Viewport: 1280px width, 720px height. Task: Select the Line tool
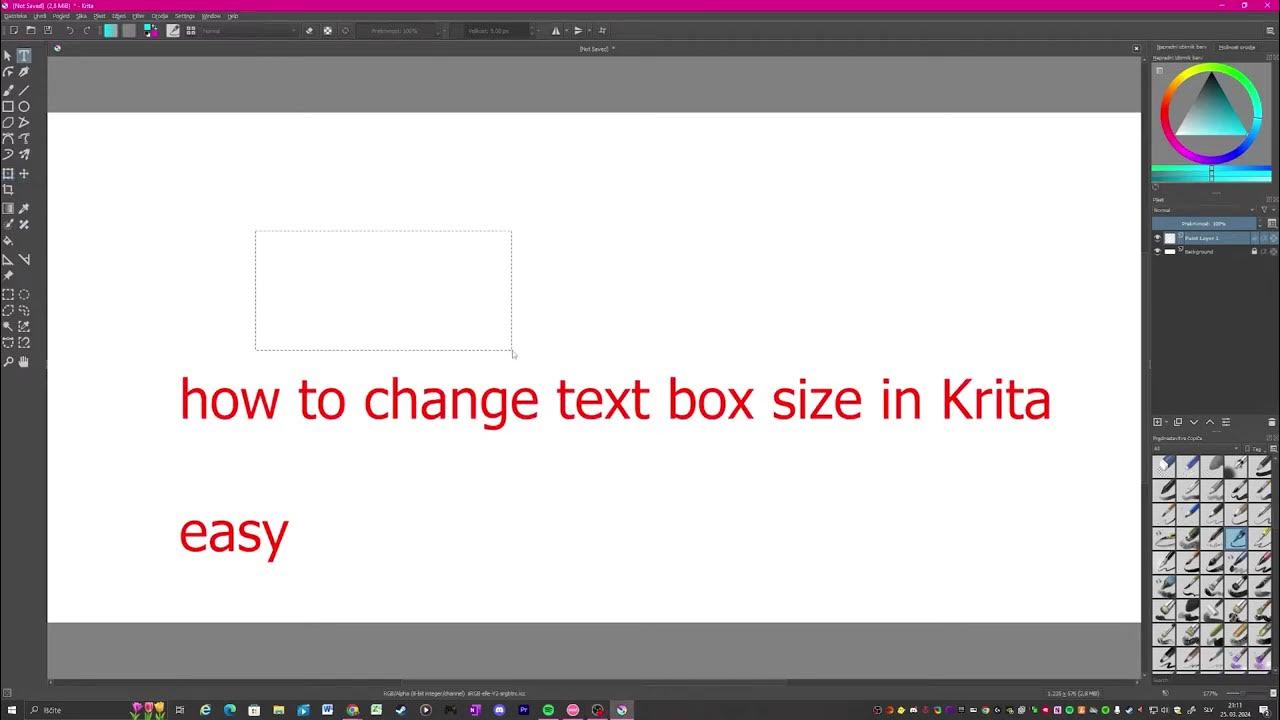click(24, 90)
